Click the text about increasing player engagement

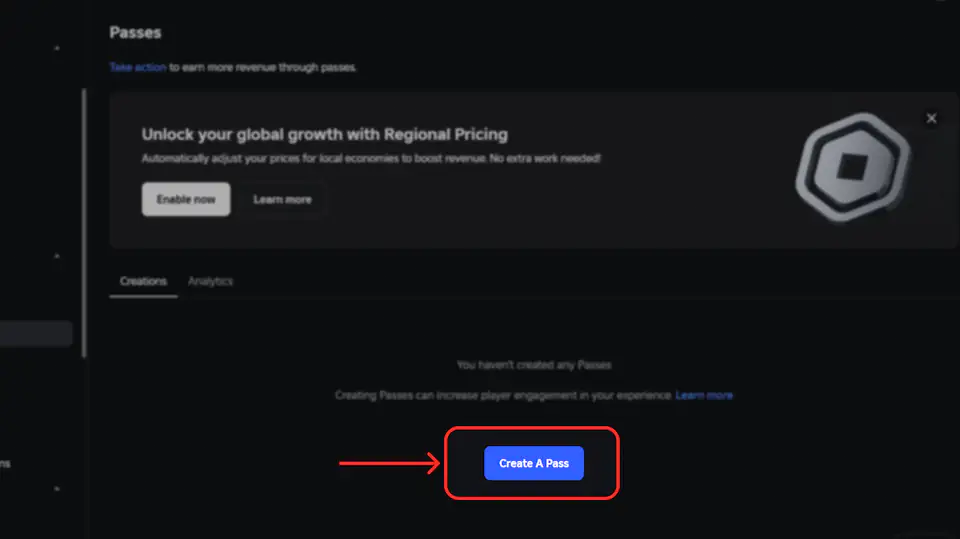point(503,396)
